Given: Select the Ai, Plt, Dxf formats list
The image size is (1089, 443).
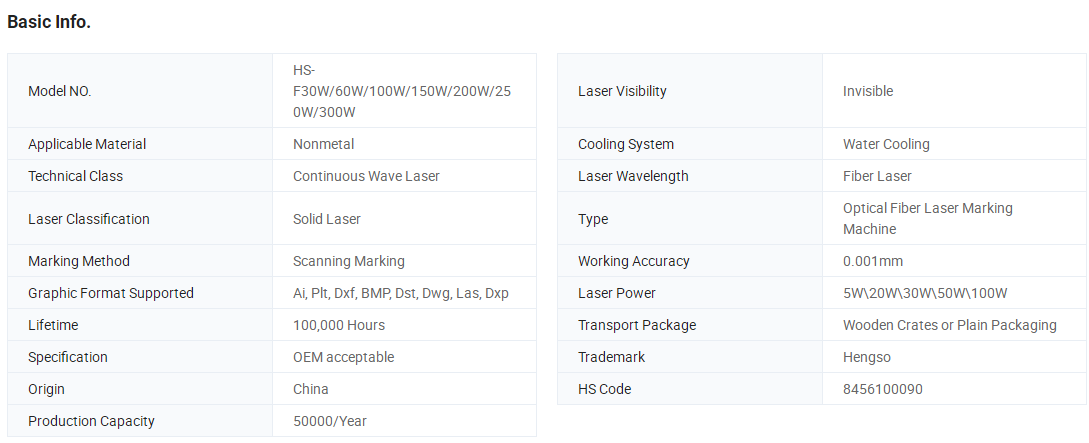Looking at the screenshot, I should [x=401, y=293].
